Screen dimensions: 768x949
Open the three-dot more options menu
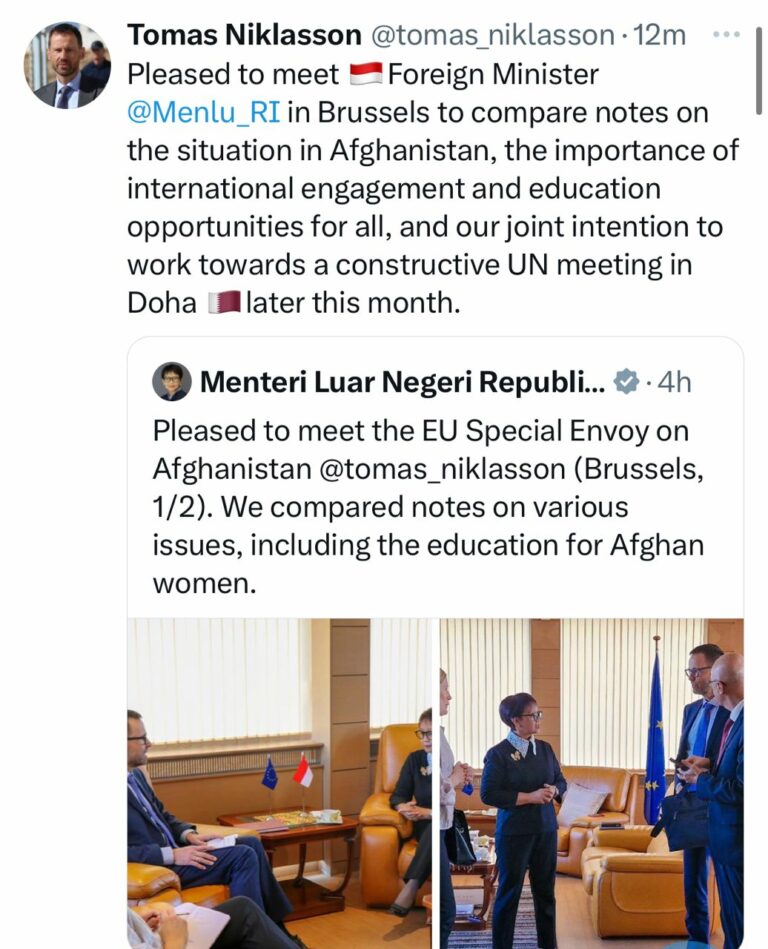[726, 35]
